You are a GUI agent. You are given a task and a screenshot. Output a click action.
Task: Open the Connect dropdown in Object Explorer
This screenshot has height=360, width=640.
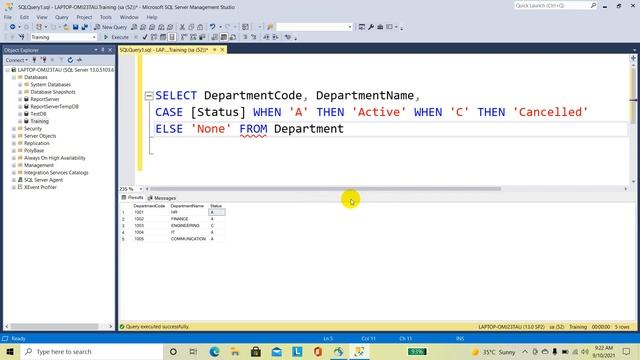[16, 60]
